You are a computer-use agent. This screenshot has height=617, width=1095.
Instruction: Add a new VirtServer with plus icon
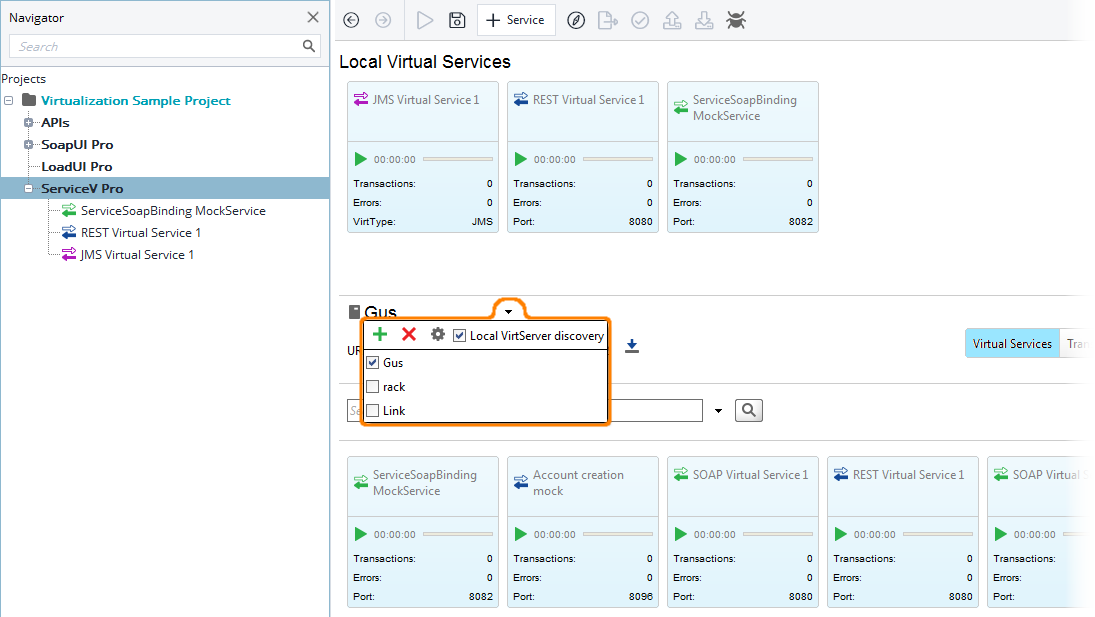click(380, 334)
